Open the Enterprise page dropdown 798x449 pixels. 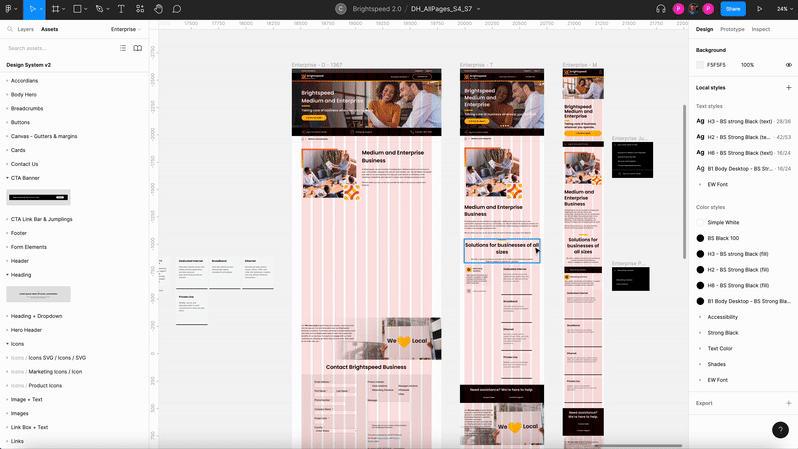pos(126,29)
